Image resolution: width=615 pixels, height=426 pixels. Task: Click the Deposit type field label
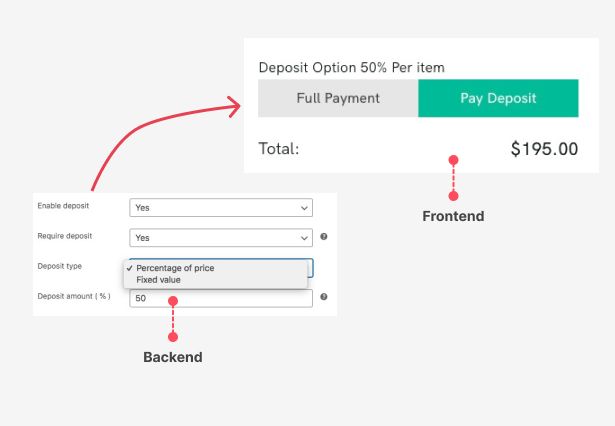[59, 267]
